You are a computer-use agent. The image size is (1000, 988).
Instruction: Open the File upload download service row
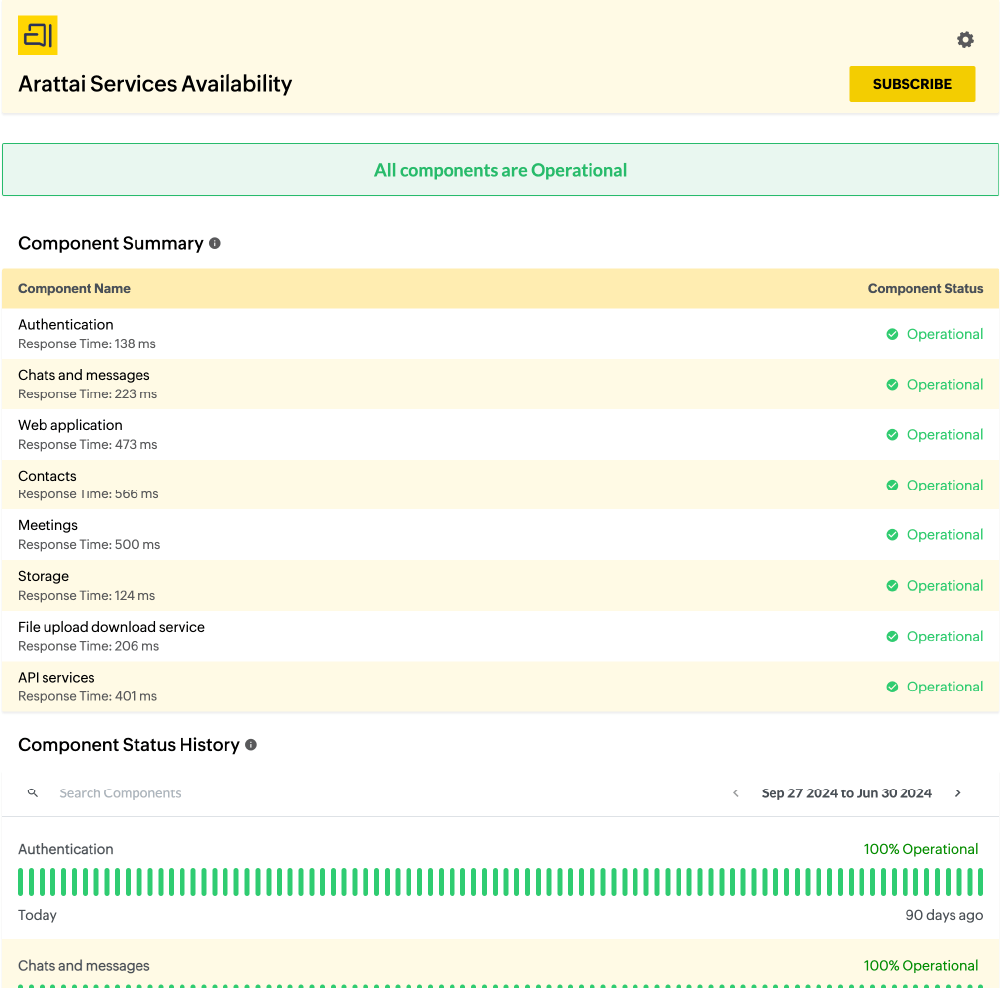111,628
